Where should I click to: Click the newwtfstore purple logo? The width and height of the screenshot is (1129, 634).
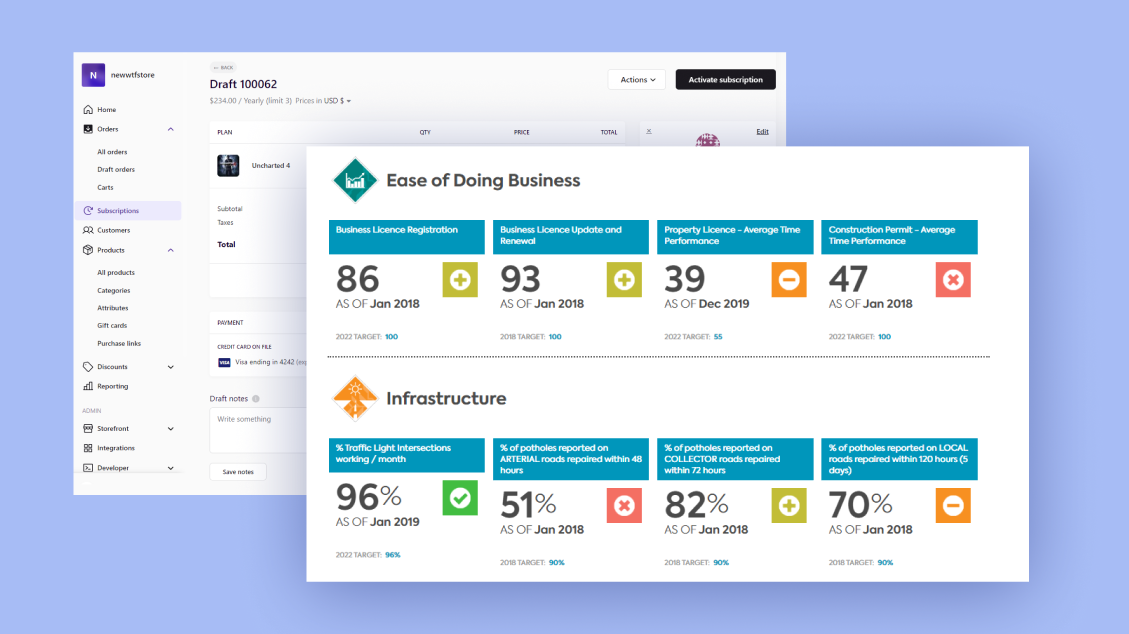click(93, 75)
